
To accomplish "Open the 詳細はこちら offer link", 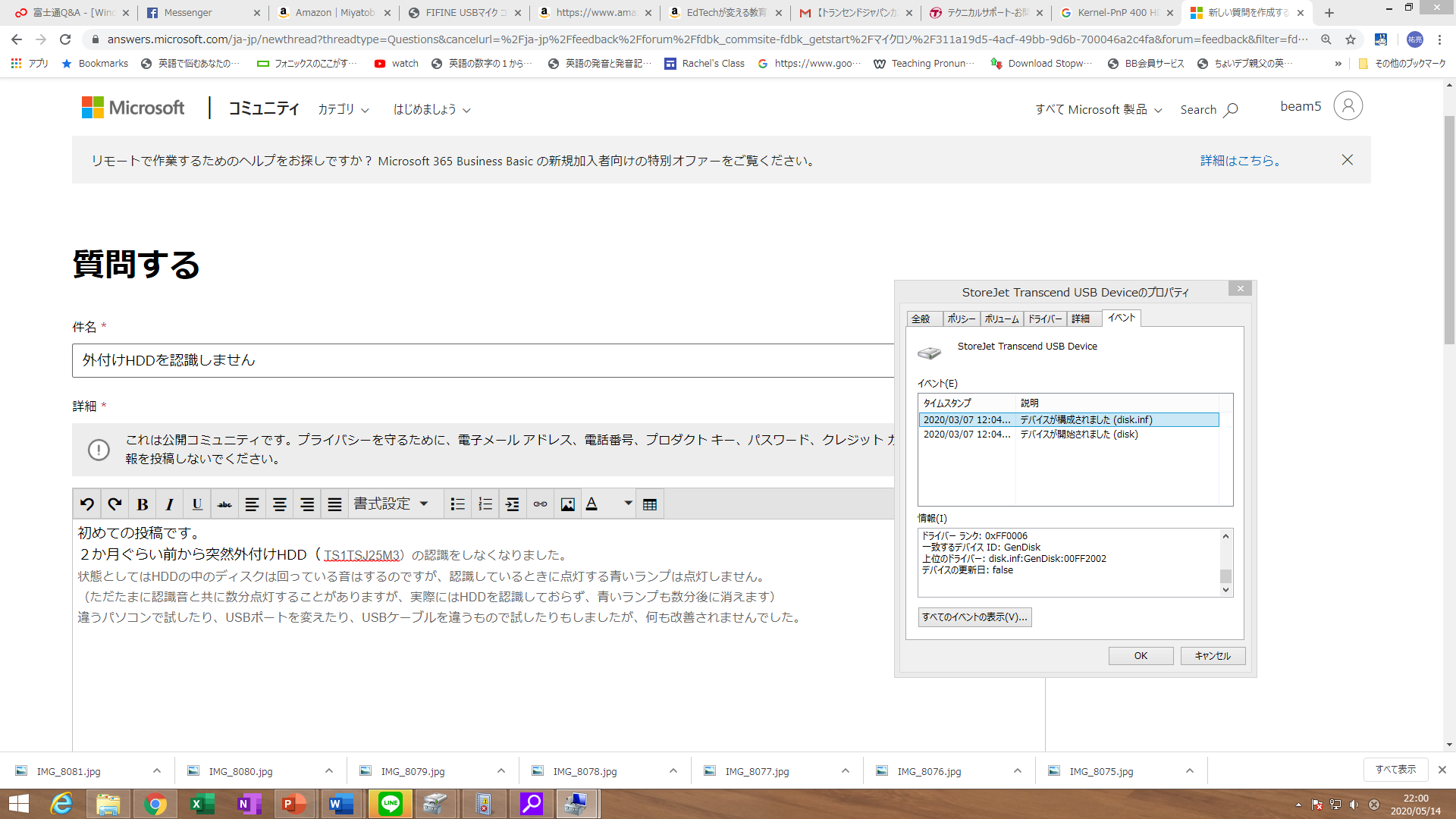I will (x=1241, y=160).
